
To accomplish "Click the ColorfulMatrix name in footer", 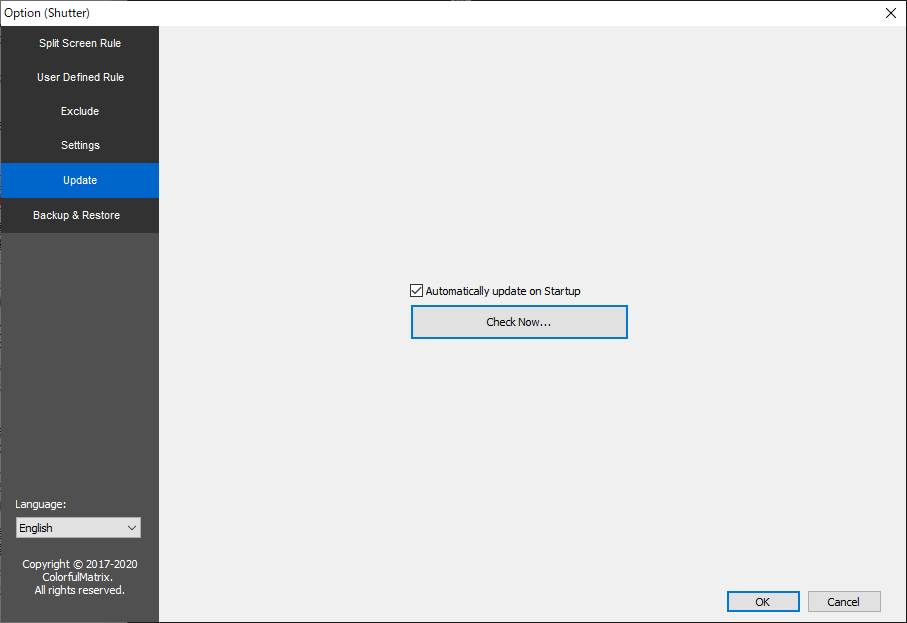I will point(78,577).
